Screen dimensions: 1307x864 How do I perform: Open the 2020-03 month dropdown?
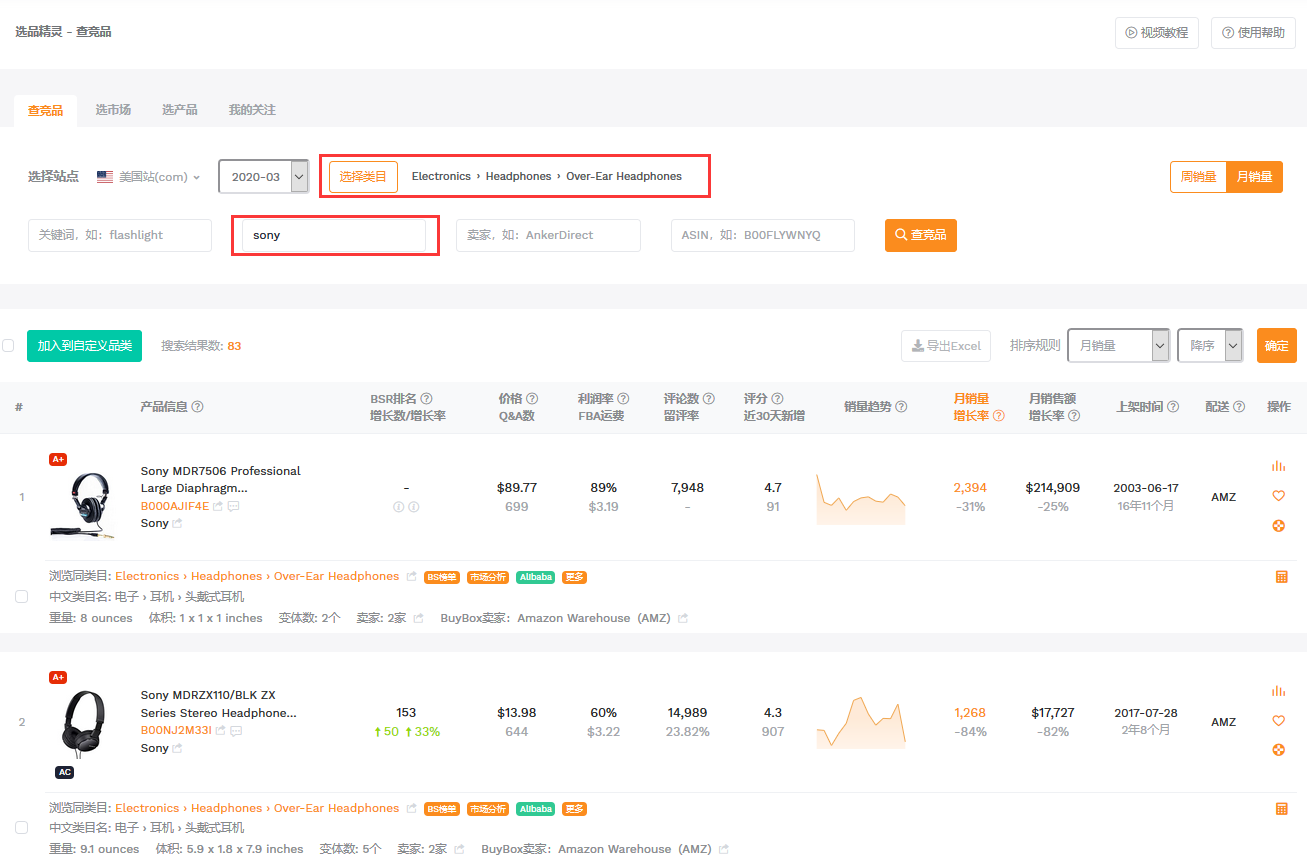coord(263,177)
